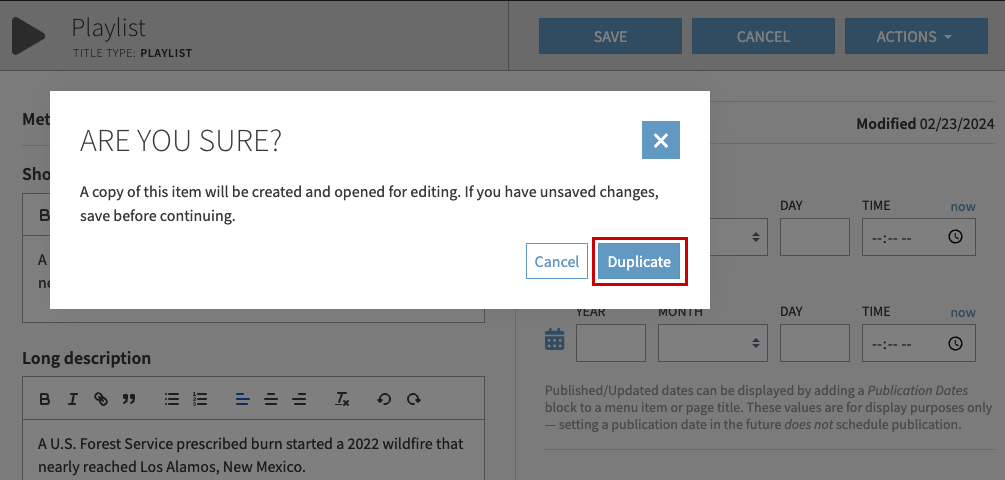Confirm with the Duplicate button
The image size is (1005, 480).
coord(639,262)
